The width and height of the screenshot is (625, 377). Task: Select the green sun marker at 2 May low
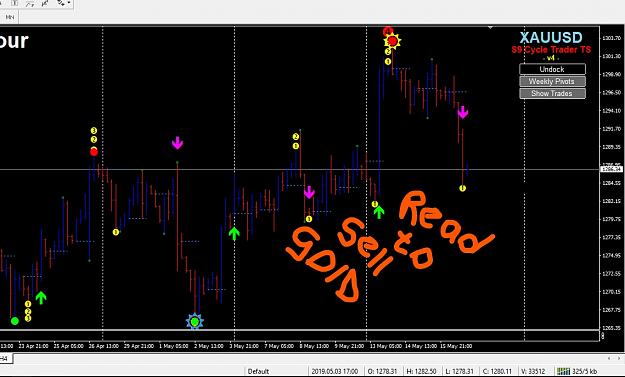(x=195, y=321)
